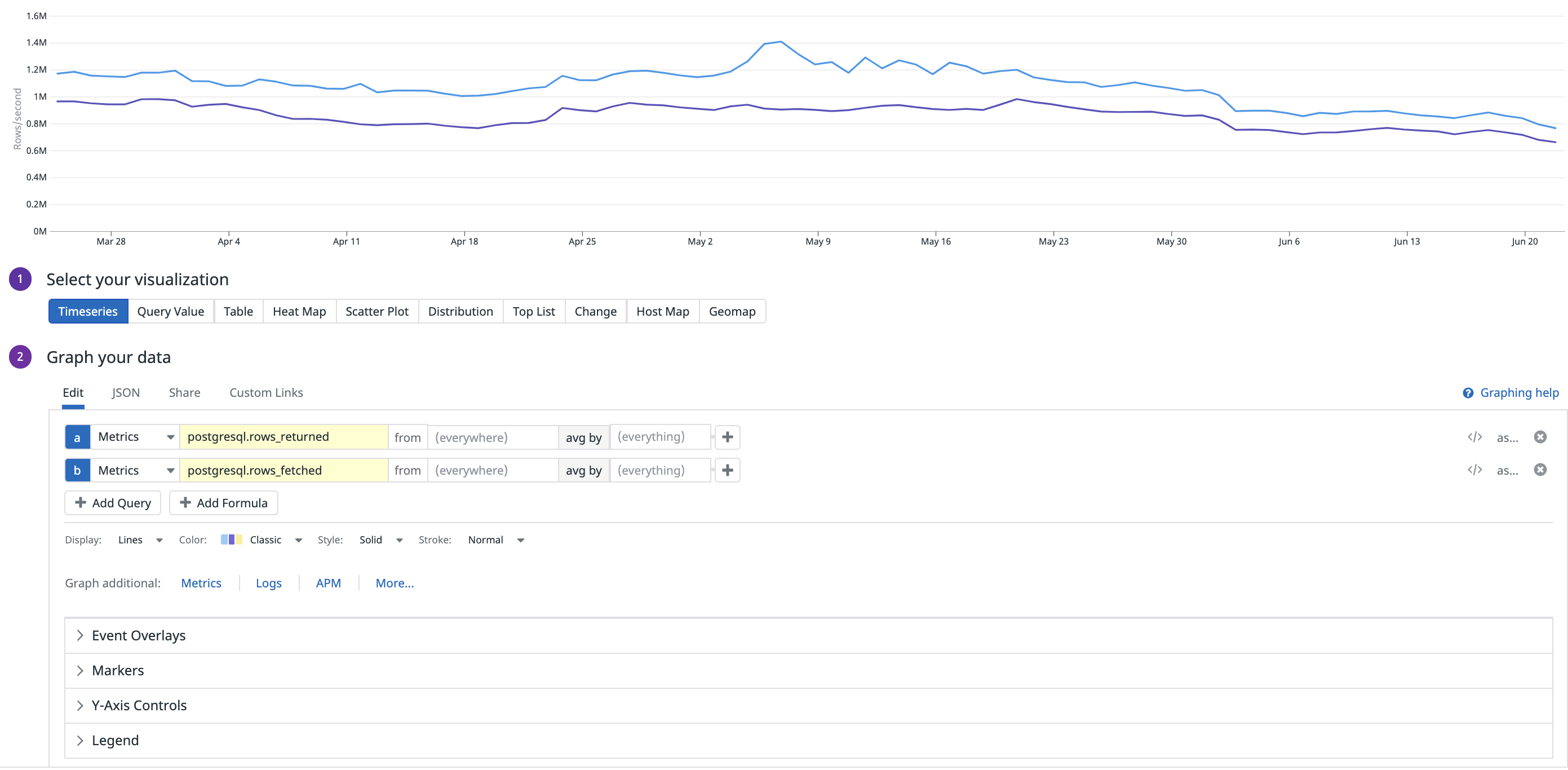Click the code toggle icon for query a

1474,437
